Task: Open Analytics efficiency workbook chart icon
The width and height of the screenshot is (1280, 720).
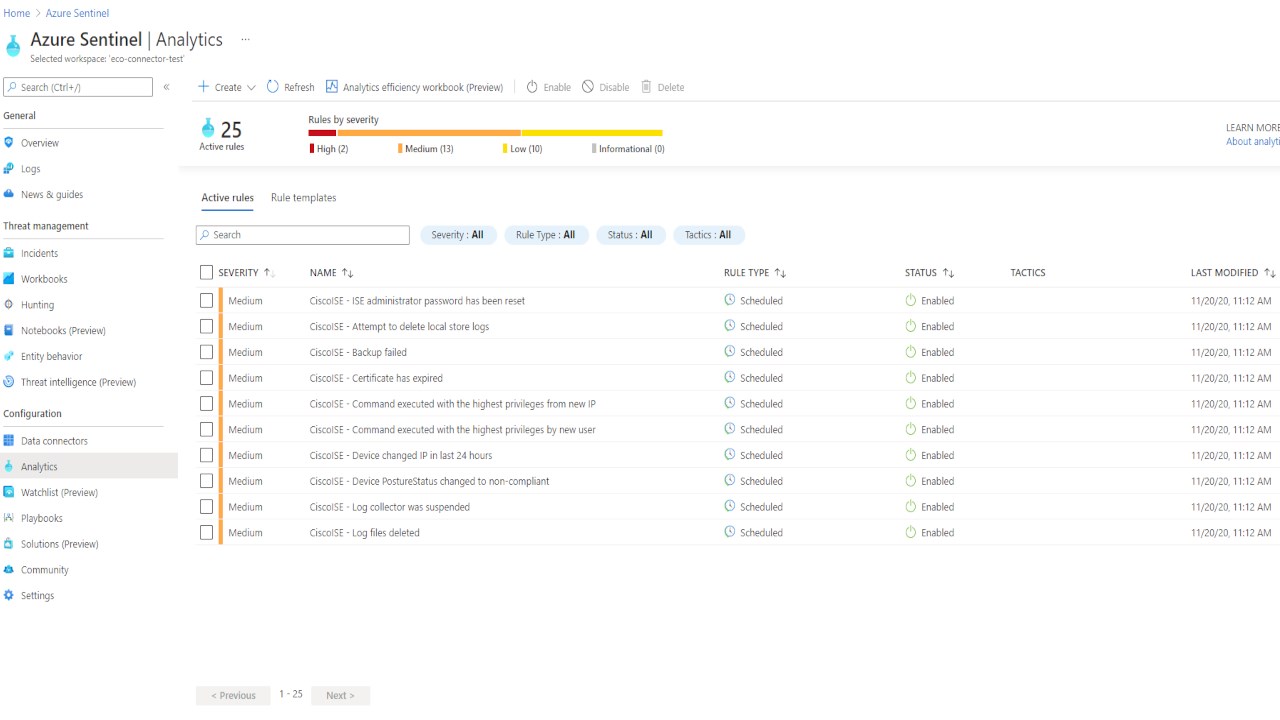Action: click(332, 87)
